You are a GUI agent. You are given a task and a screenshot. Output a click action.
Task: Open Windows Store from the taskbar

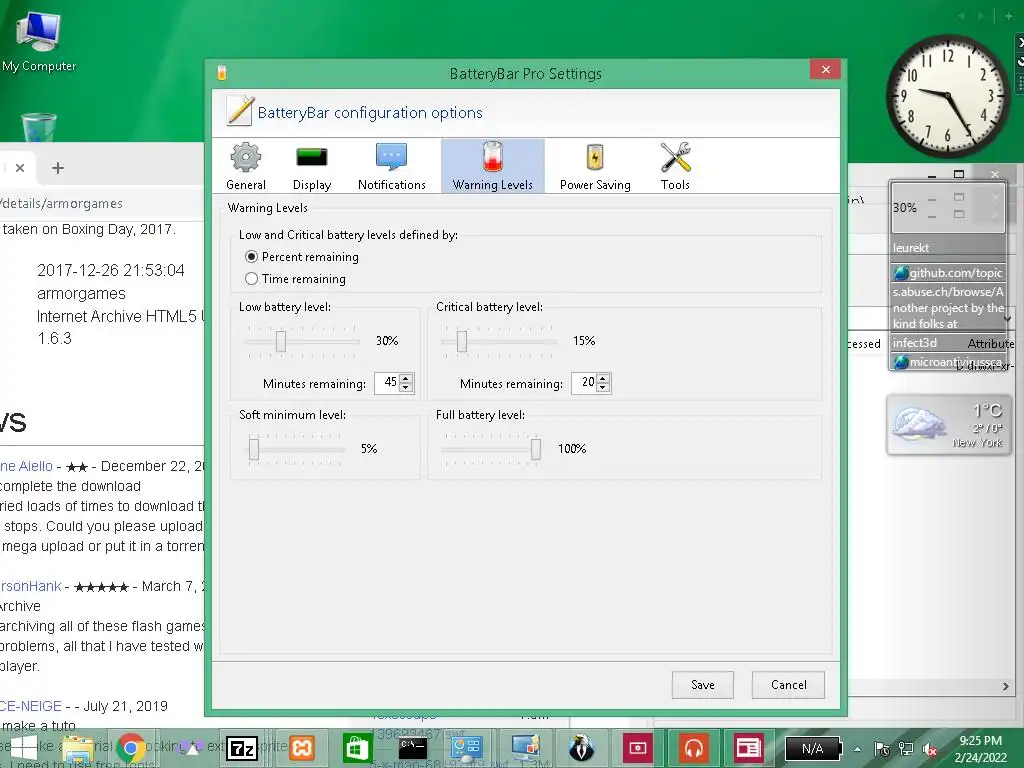357,748
